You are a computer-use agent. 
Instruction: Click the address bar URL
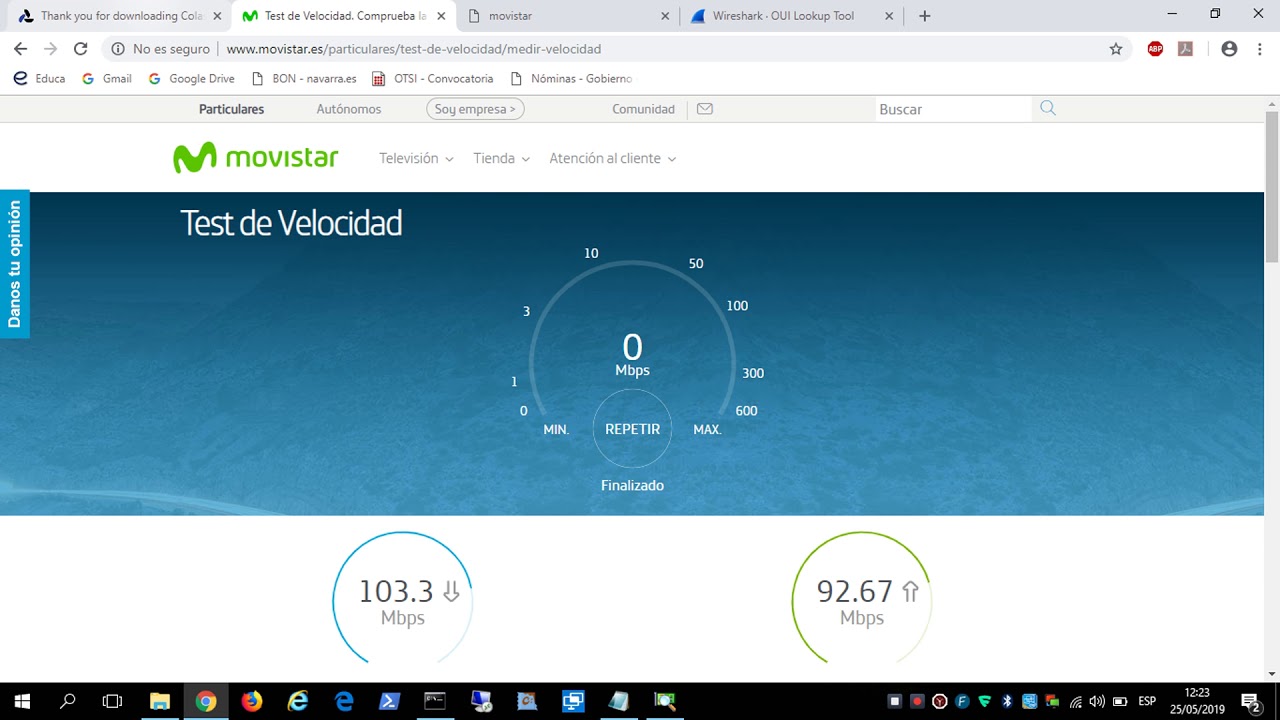pyautogui.click(x=414, y=48)
